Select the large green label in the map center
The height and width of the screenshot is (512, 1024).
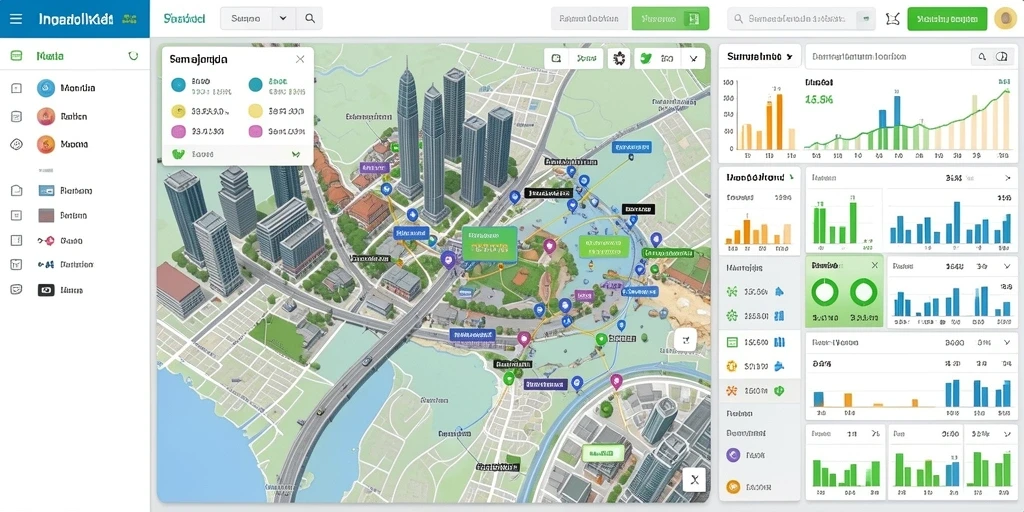click(x=489, y=242)
